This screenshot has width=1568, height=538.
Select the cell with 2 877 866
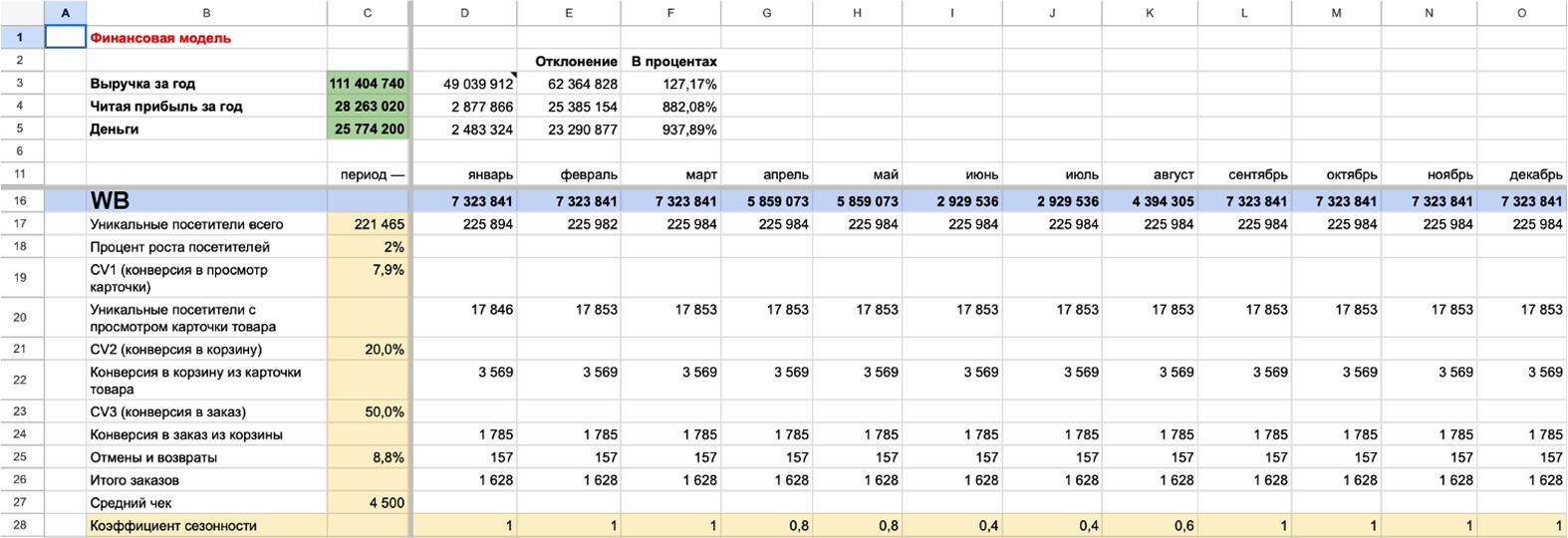[x=465, y=107]
